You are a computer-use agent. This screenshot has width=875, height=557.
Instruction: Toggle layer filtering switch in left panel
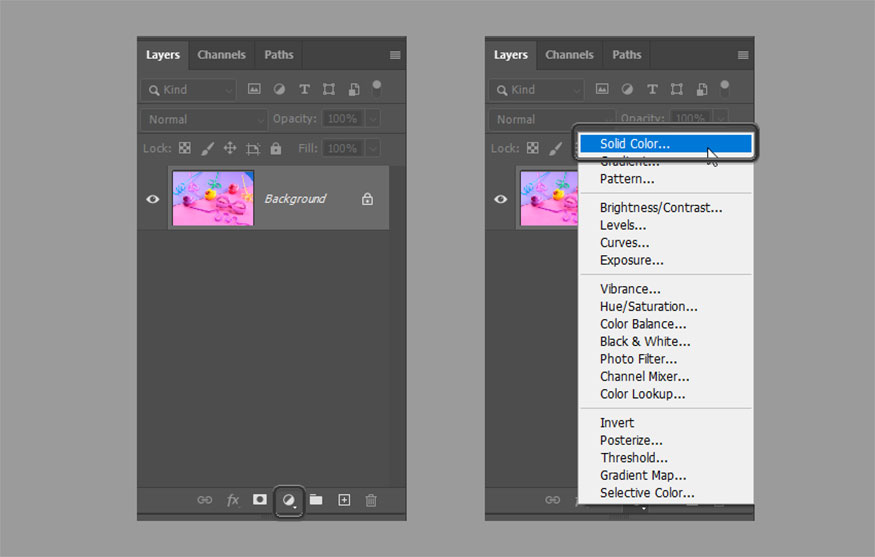click(x=377, y=88)
